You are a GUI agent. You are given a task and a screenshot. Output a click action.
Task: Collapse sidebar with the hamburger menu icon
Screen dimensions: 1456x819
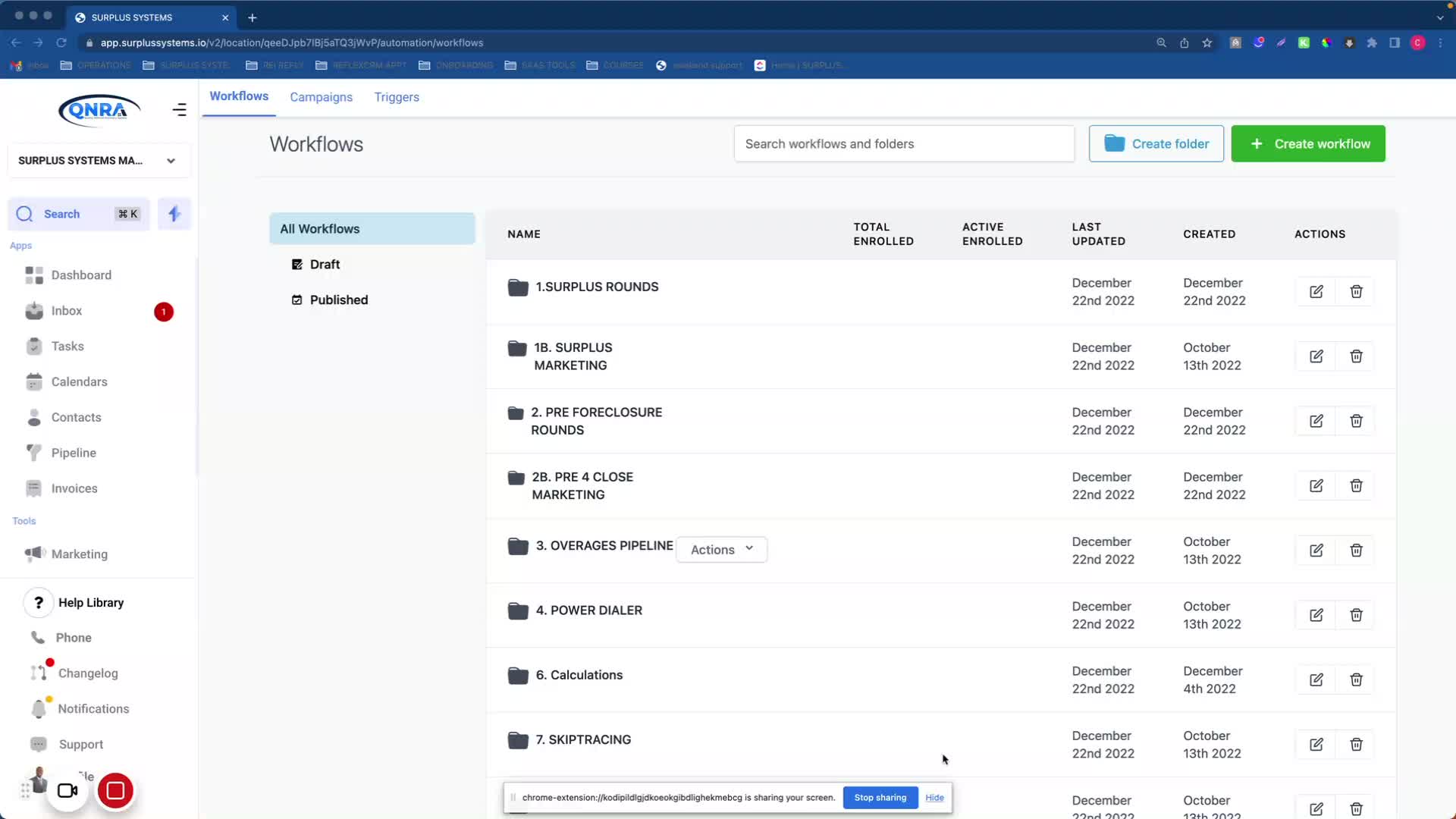179,110
